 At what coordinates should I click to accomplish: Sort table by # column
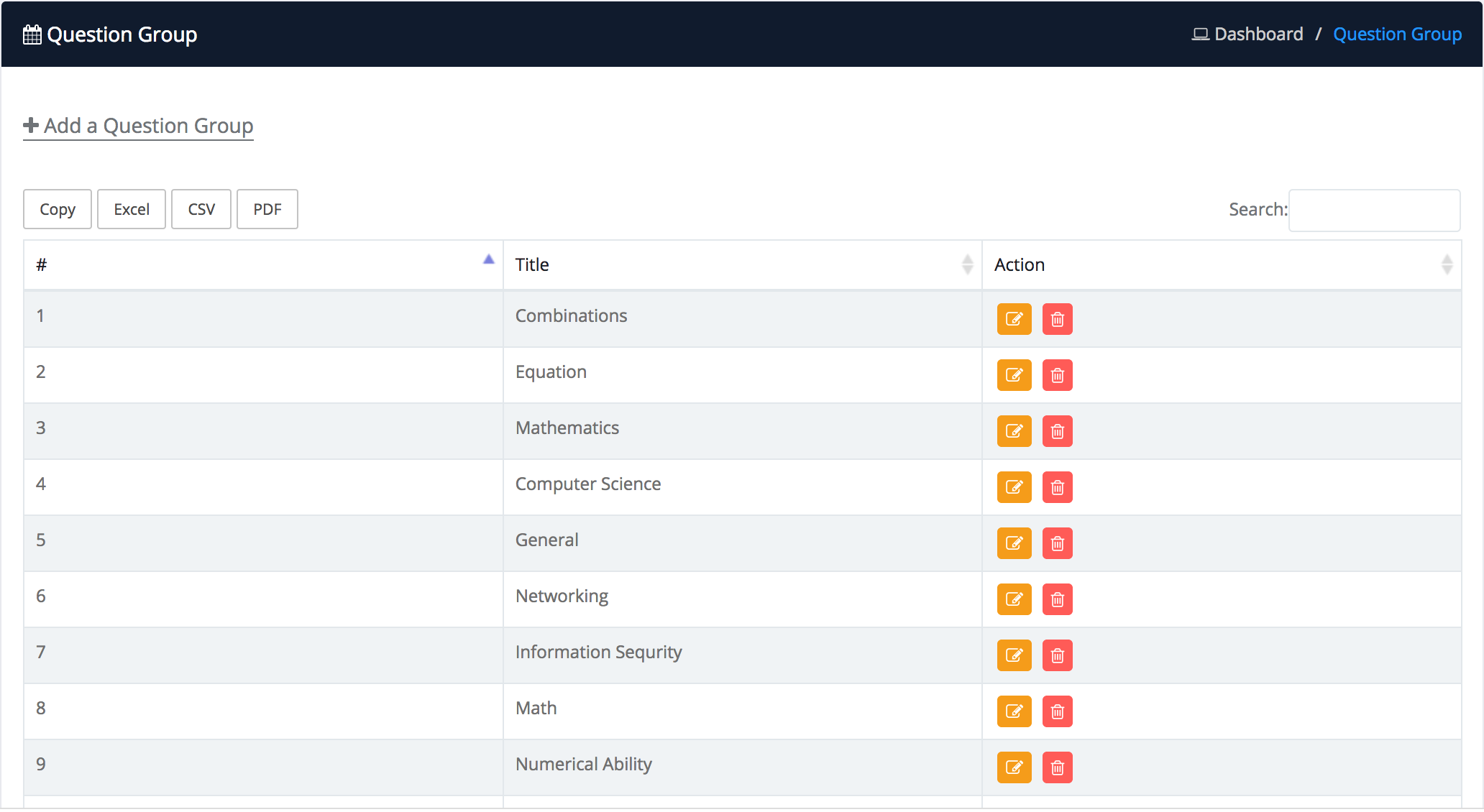tap(262, 265)
